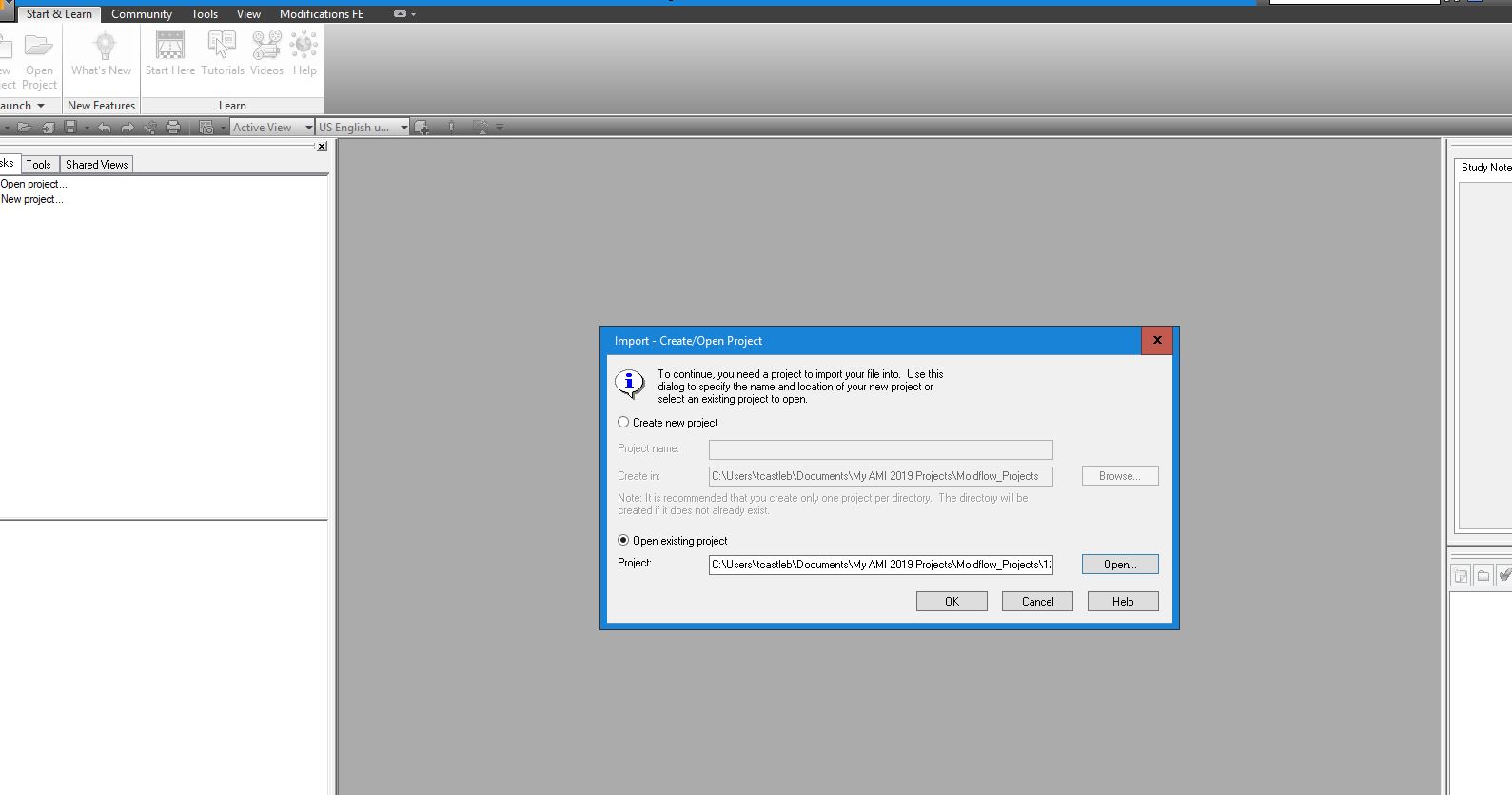Click the search box in title bar
1512x795 pixels.
click(1354, 2)
